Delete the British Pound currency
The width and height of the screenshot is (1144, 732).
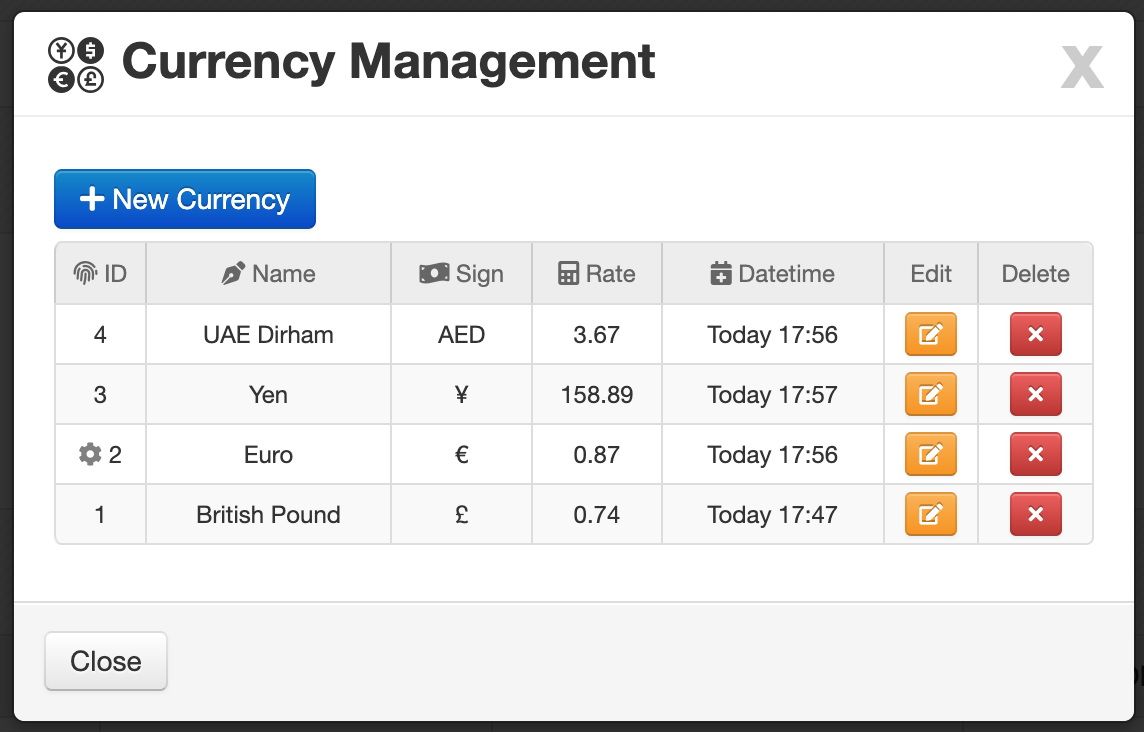1035,514
